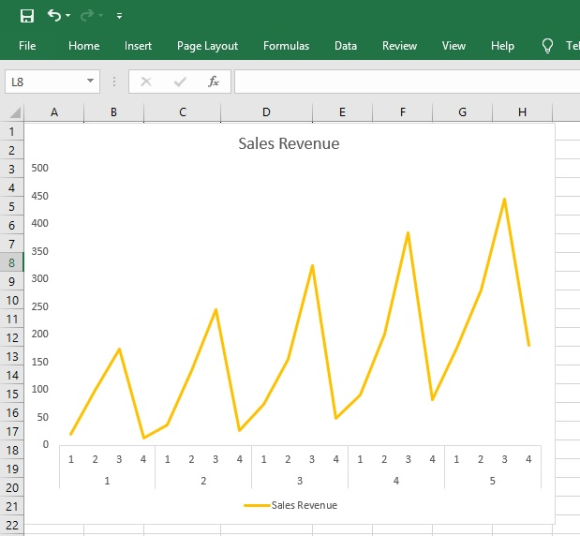Select row 8 header

pyautogui.click(x=11, y=263)
